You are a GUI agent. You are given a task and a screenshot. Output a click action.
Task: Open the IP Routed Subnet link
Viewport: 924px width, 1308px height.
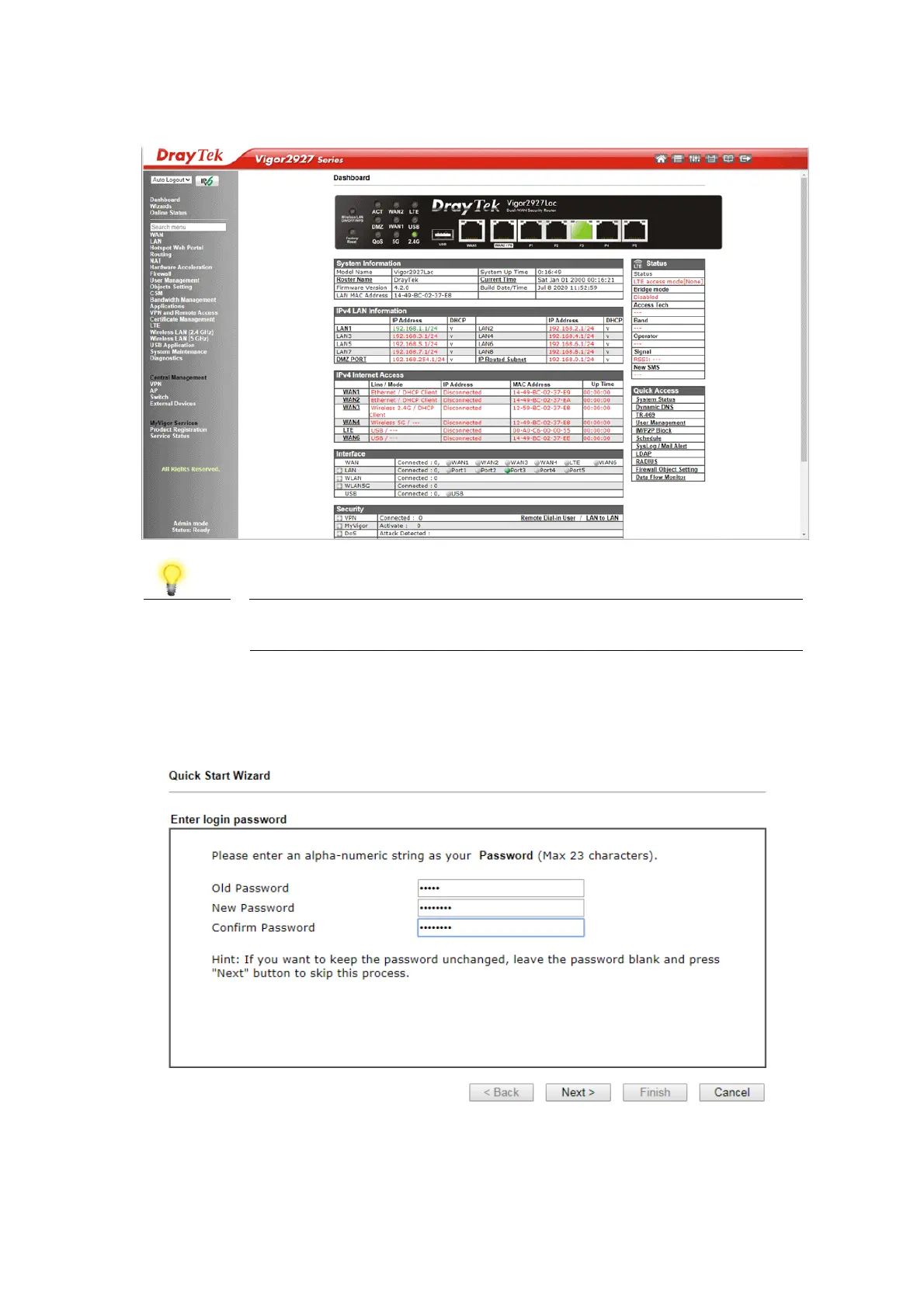[502, 360]
